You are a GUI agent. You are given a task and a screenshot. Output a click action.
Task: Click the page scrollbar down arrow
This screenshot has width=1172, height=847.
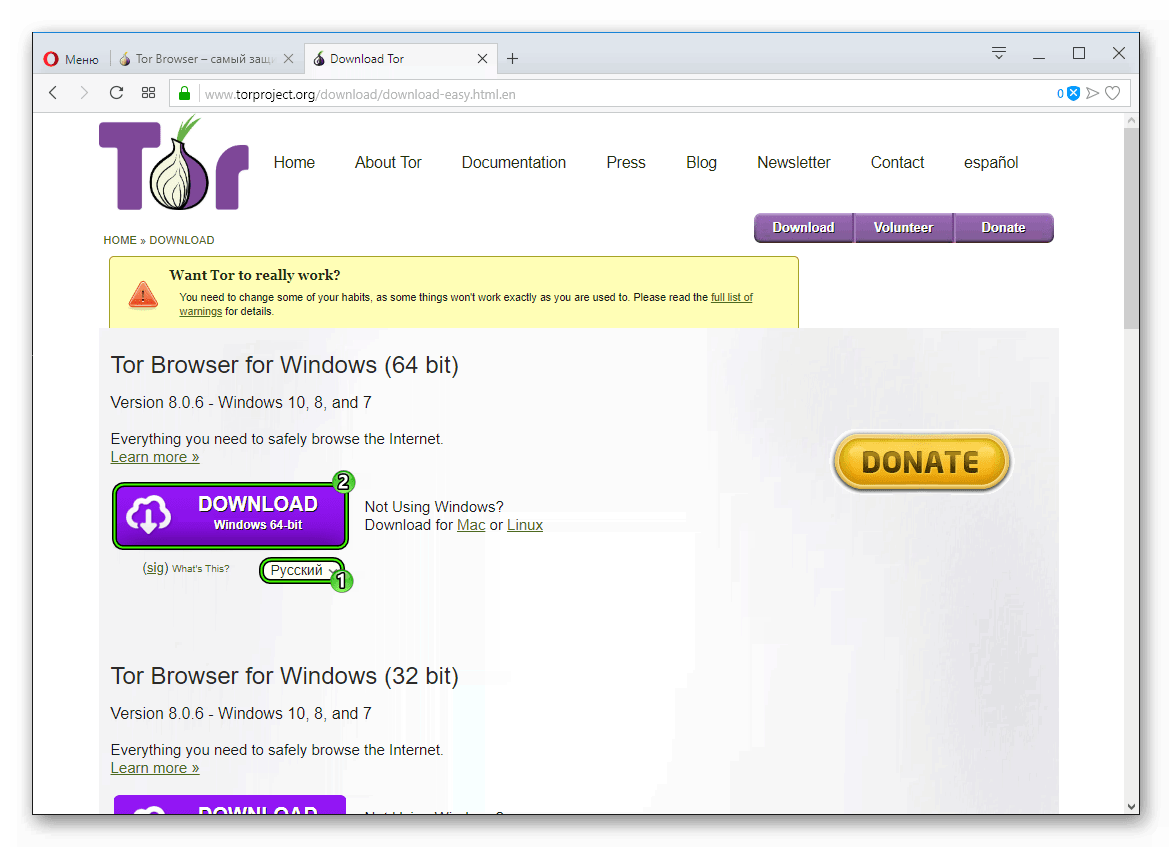click(x=1132, y=807)
